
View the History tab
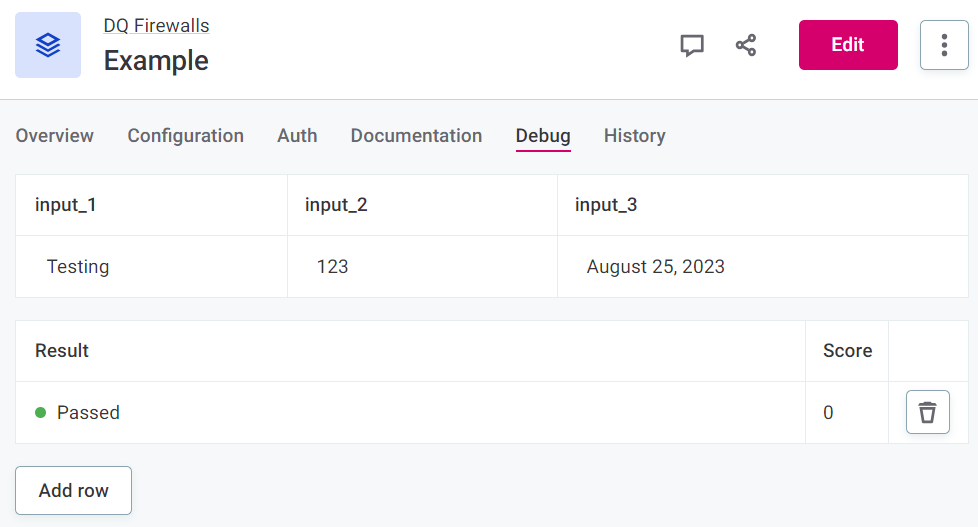(x=634, y=136)
